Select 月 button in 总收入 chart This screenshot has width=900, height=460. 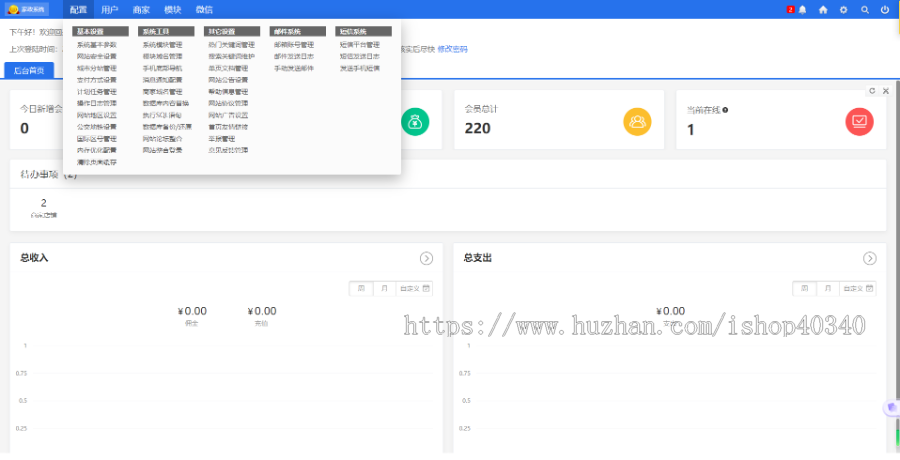pos(384,288)
